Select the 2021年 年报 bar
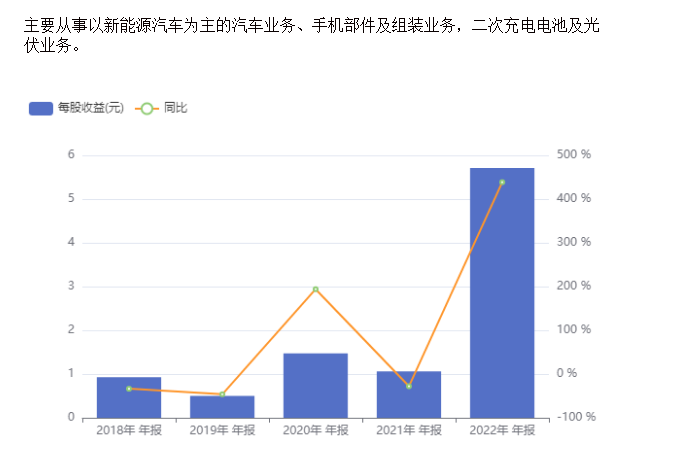 (409, 395)
